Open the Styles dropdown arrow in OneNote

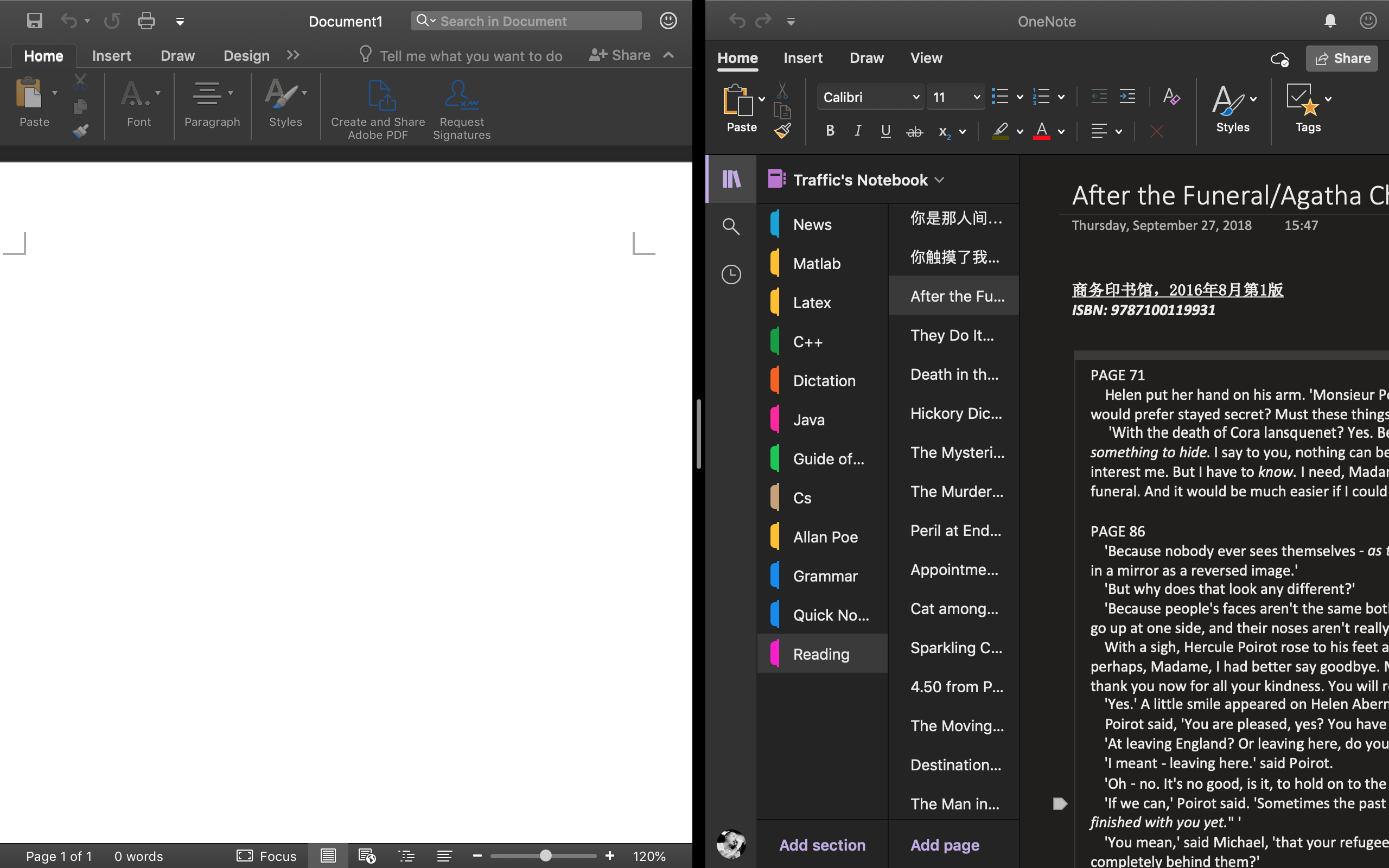[1253, 99]
